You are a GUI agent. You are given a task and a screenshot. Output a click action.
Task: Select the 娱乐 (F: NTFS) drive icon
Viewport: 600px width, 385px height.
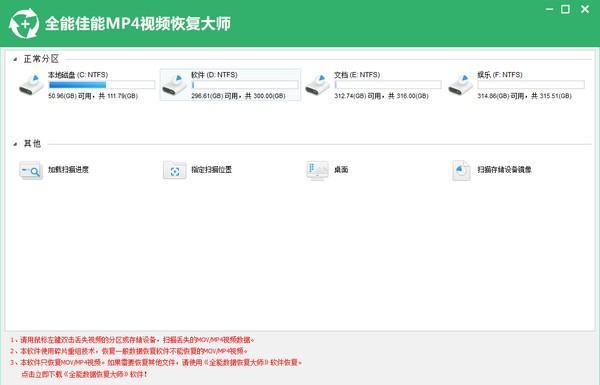pyautogui.click(x=461, y=85)
